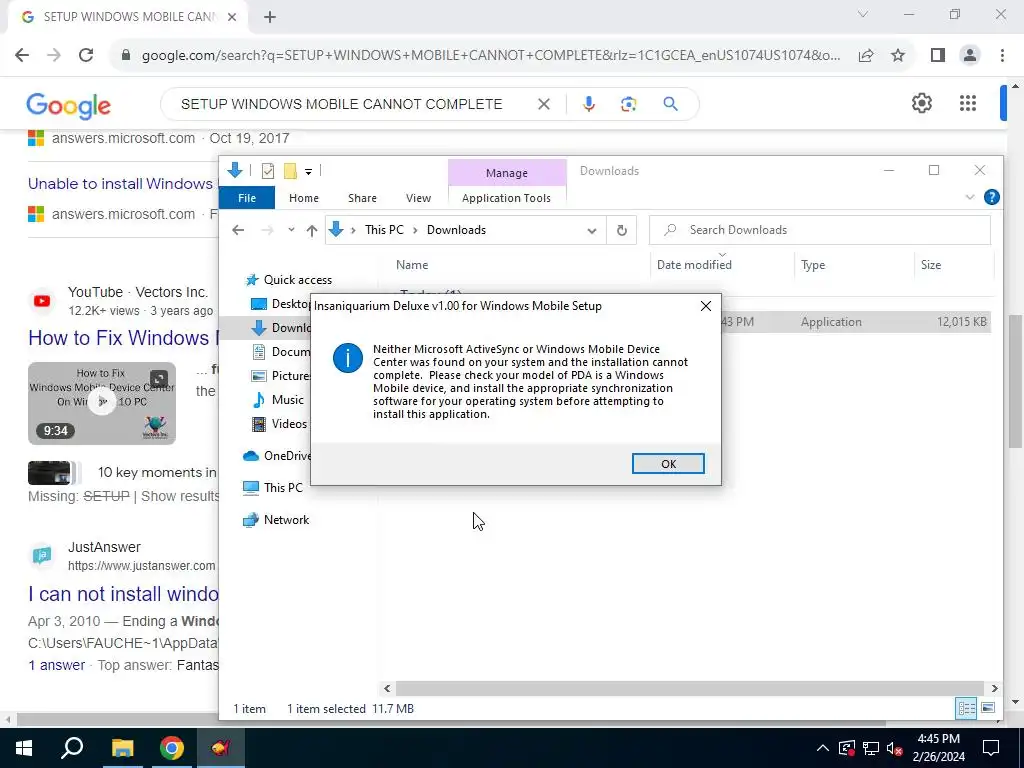Click This PC in address breadcrumb
Screen dimensions: 1024x768
[x=384, y=230]
